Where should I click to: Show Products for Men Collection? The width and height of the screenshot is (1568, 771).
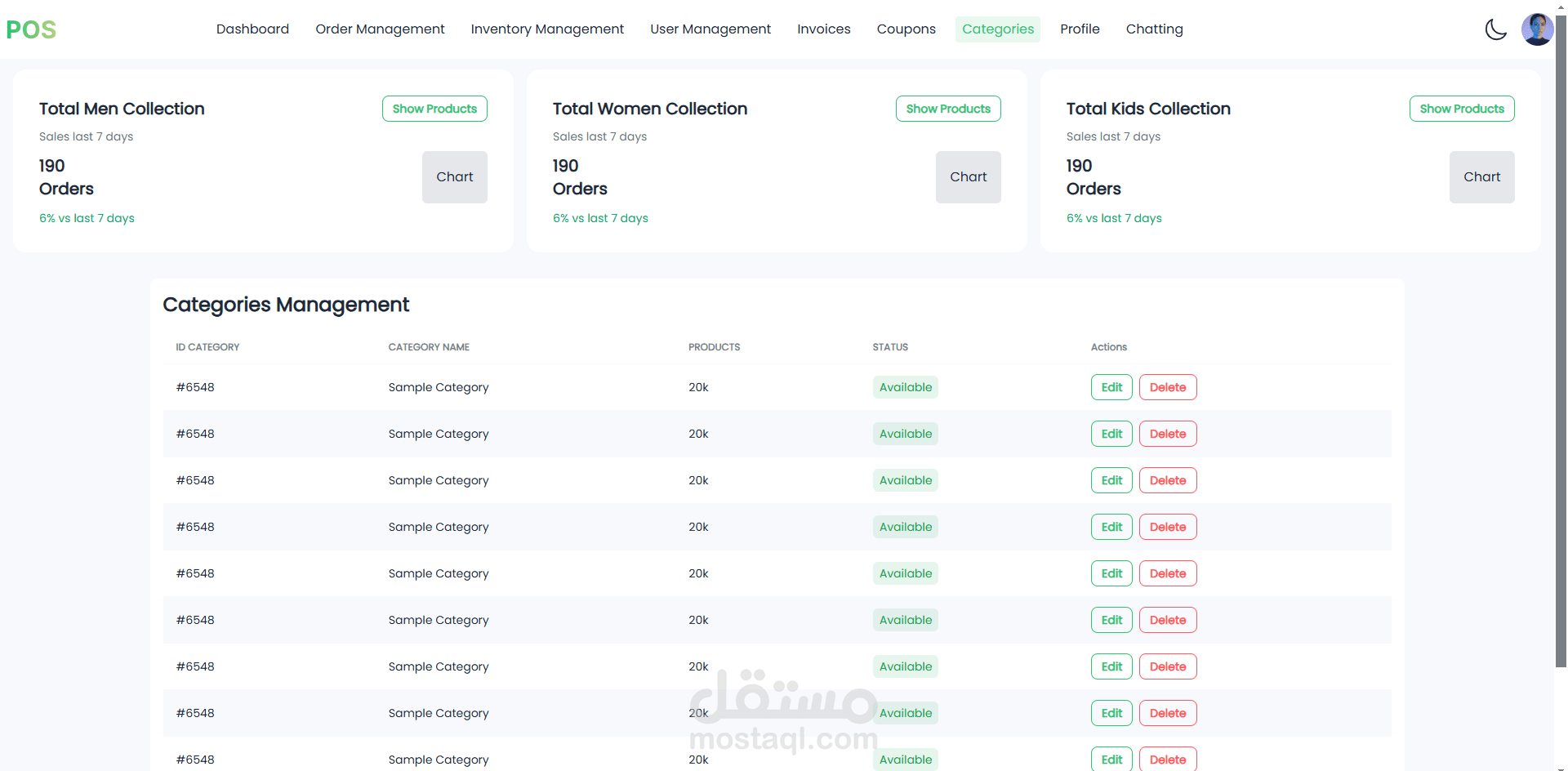[x=434, y=109]
